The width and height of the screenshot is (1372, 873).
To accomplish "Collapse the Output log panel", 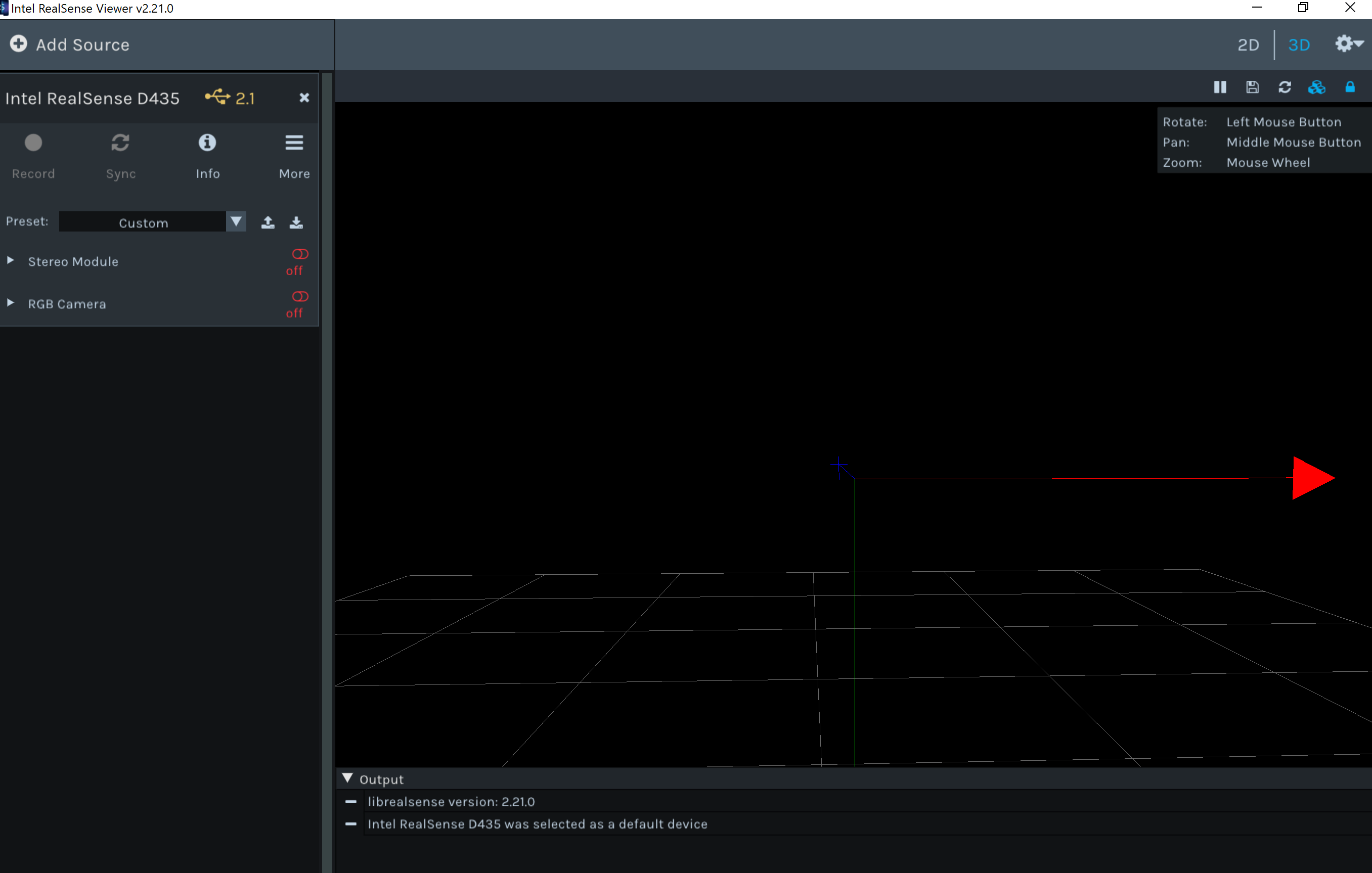I will pos(348,778).
